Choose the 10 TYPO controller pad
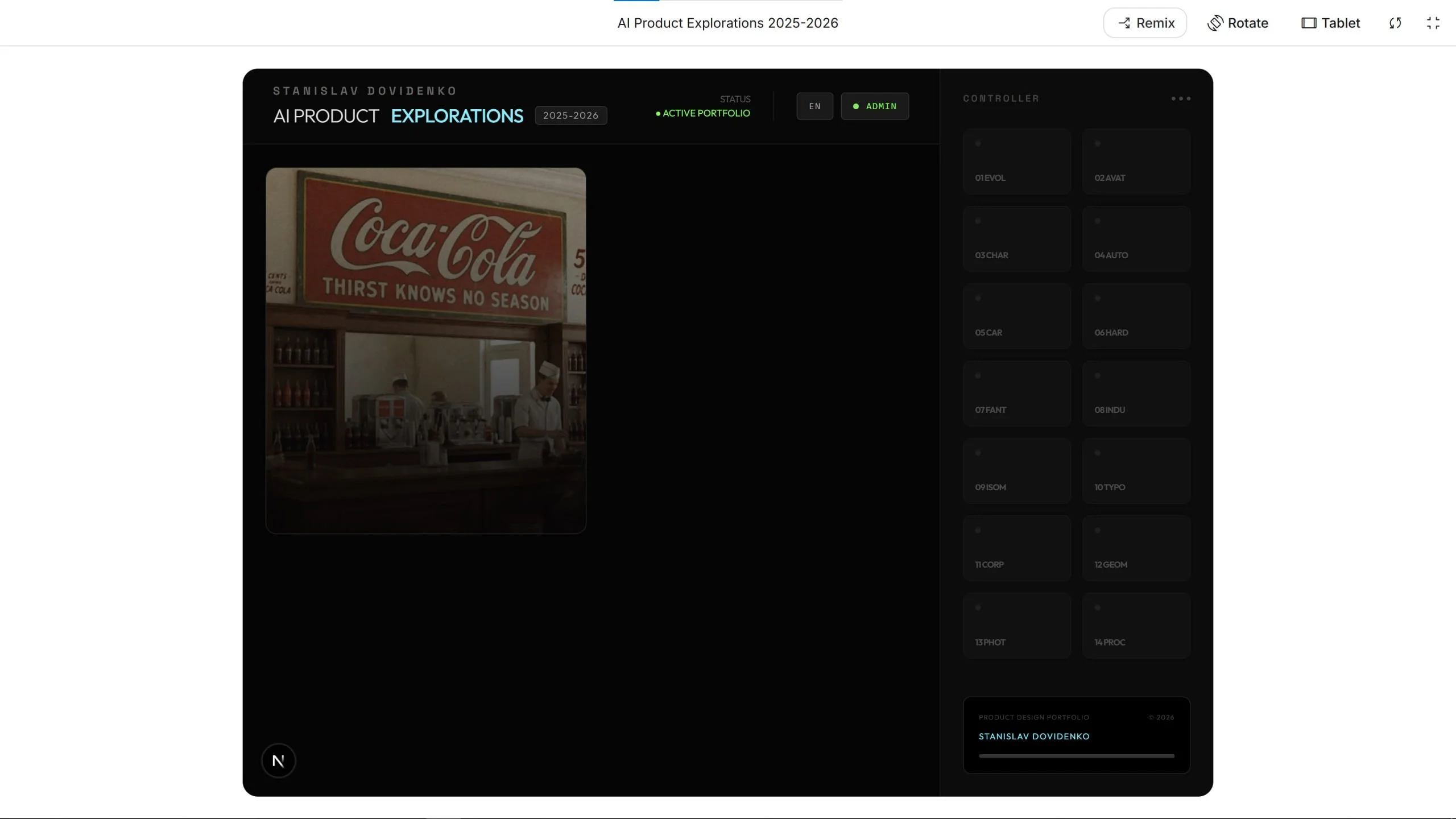 1136,470
